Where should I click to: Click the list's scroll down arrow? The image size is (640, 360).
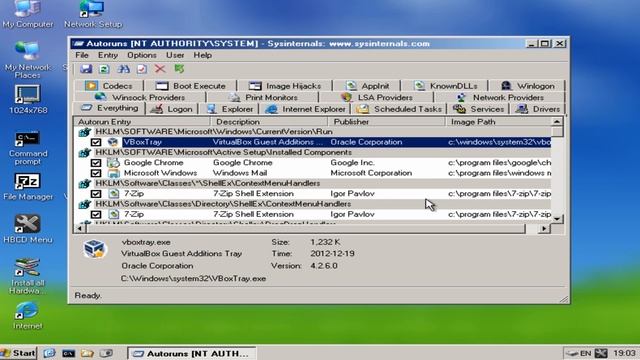pos(557,219)
